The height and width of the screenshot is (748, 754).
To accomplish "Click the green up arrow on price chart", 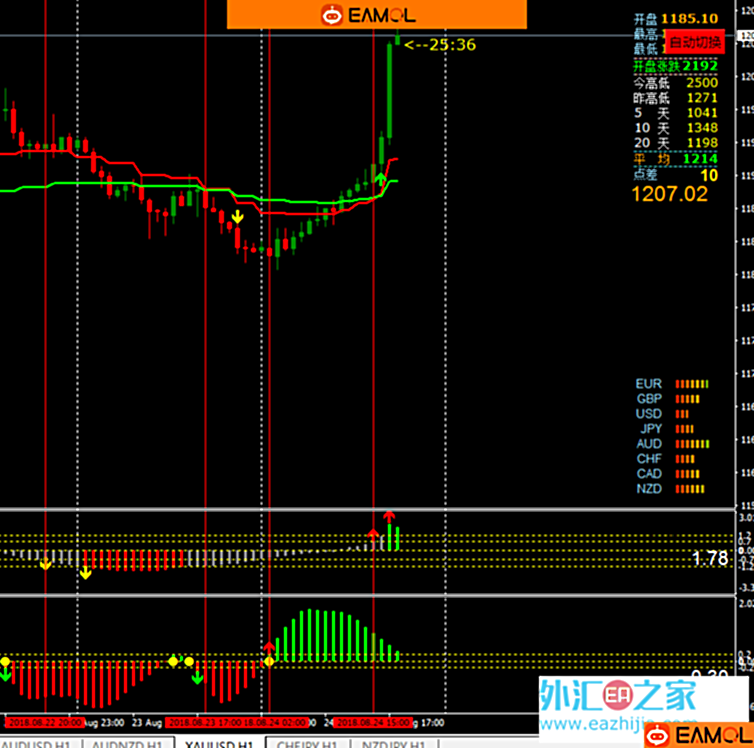I will [x=380, y=178].
